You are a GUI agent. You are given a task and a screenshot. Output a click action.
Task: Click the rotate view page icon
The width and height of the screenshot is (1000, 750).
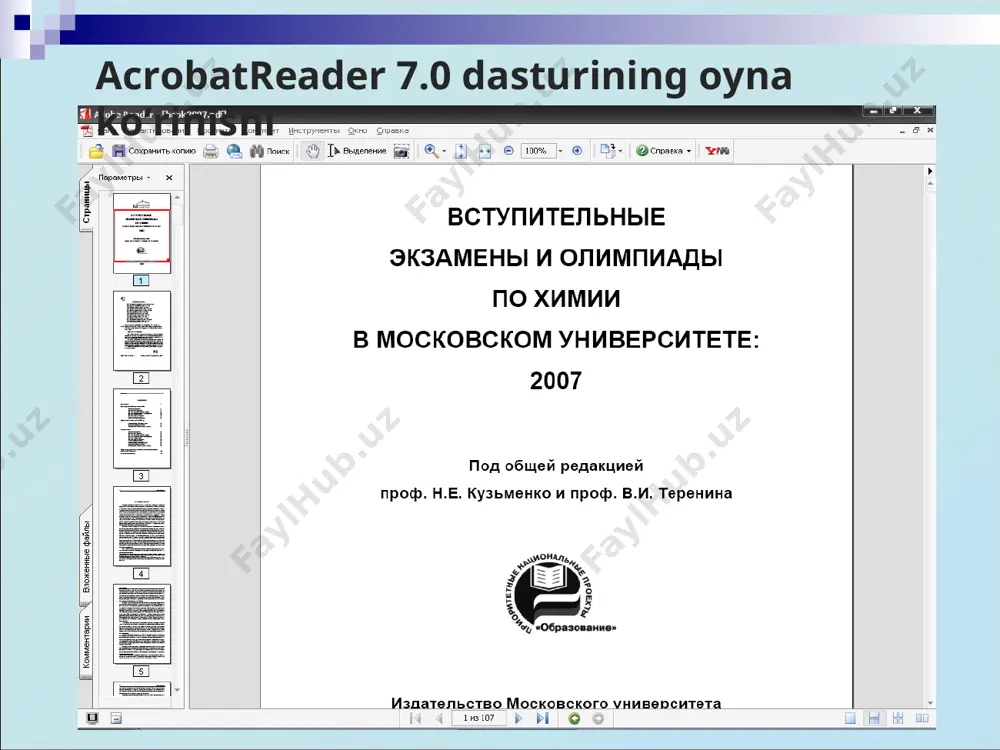point(607,151)
